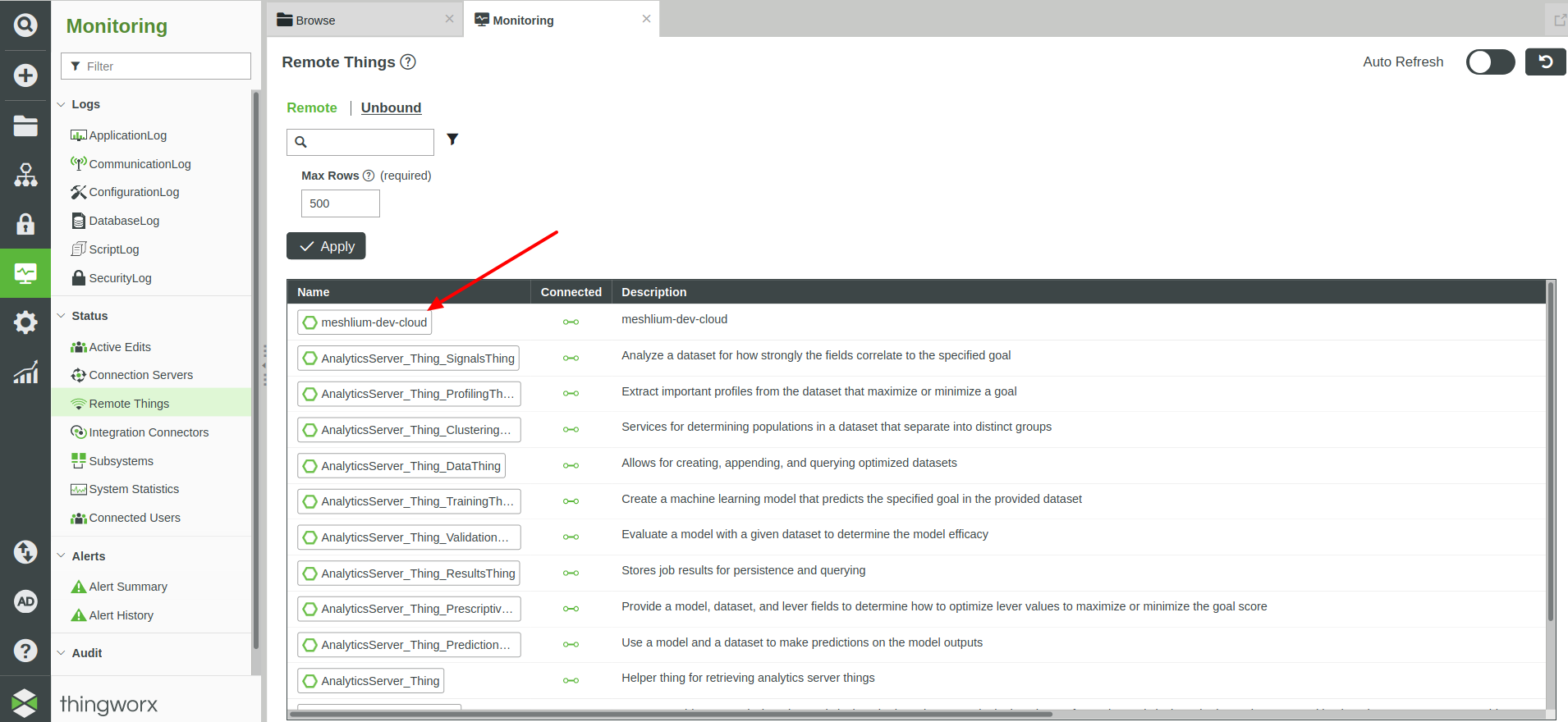Image resolution: width=1568 pixels, height=722 pixels.
Task: Open AnalyticsServer_Thing_SignalsThing link
Action: tap(408, 359)
